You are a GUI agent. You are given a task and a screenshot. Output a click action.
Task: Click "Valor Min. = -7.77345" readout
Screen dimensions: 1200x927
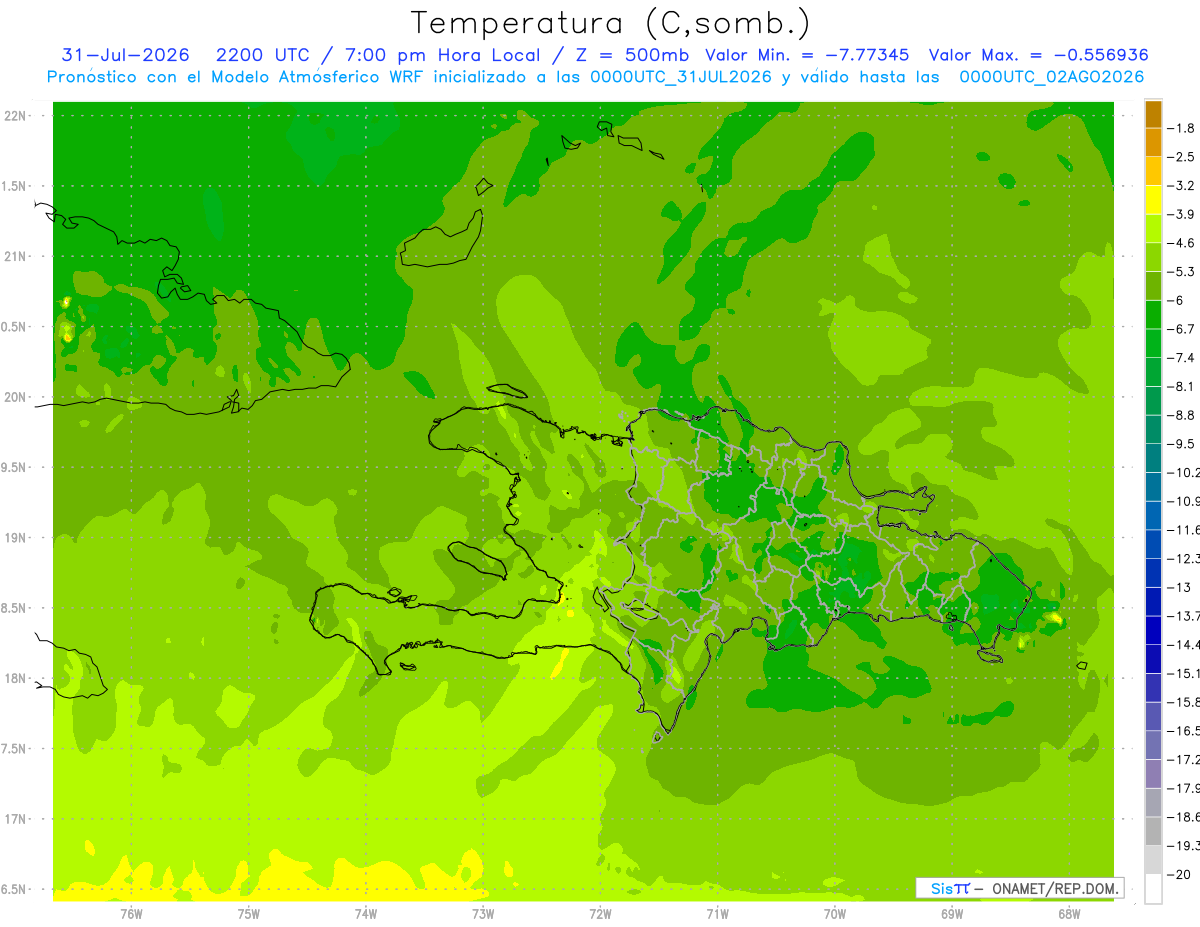click(807, 55)
